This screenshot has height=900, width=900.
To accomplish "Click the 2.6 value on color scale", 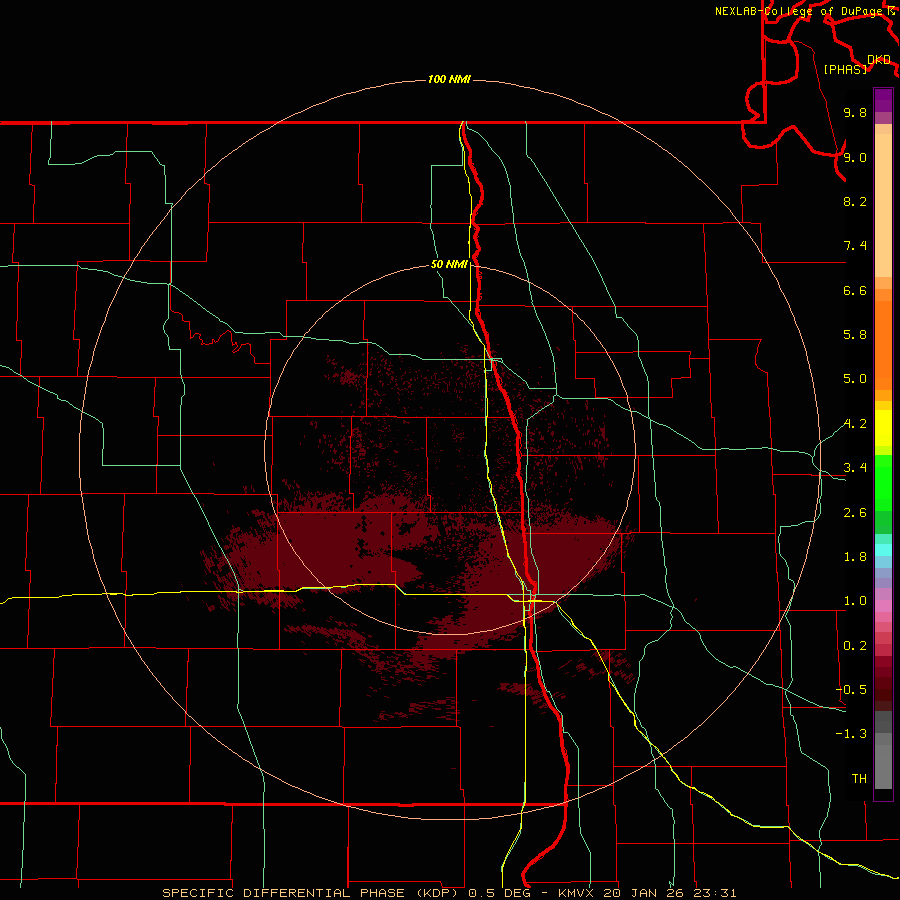I will (x=855, y=513).
